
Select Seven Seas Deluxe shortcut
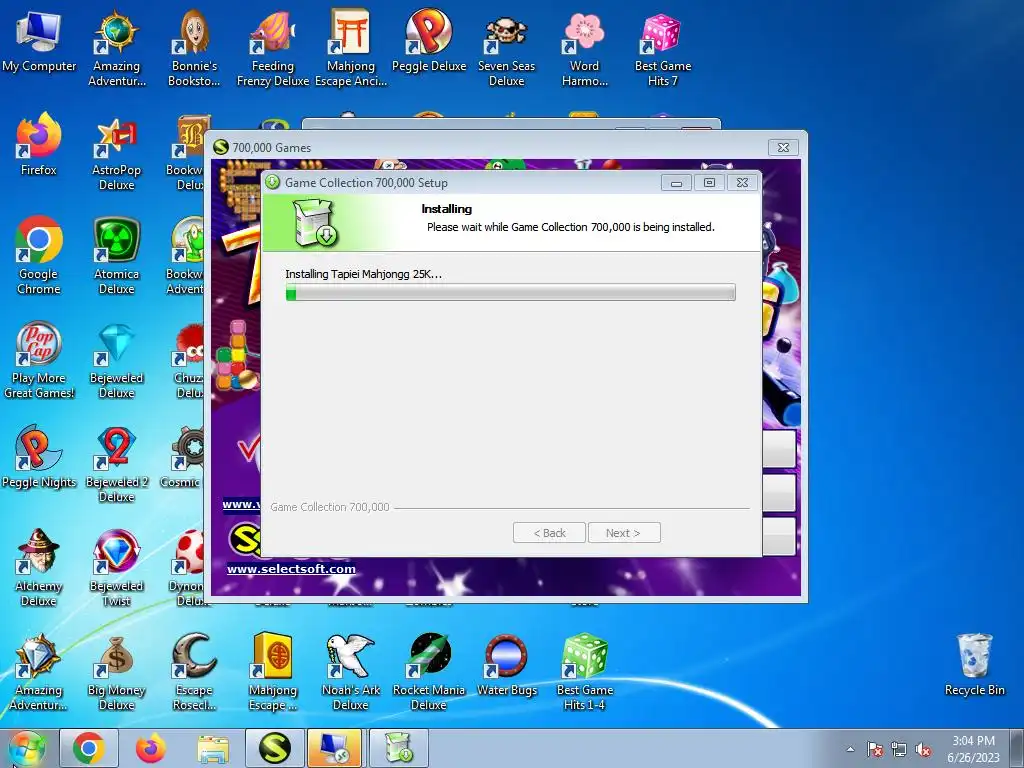506,49
